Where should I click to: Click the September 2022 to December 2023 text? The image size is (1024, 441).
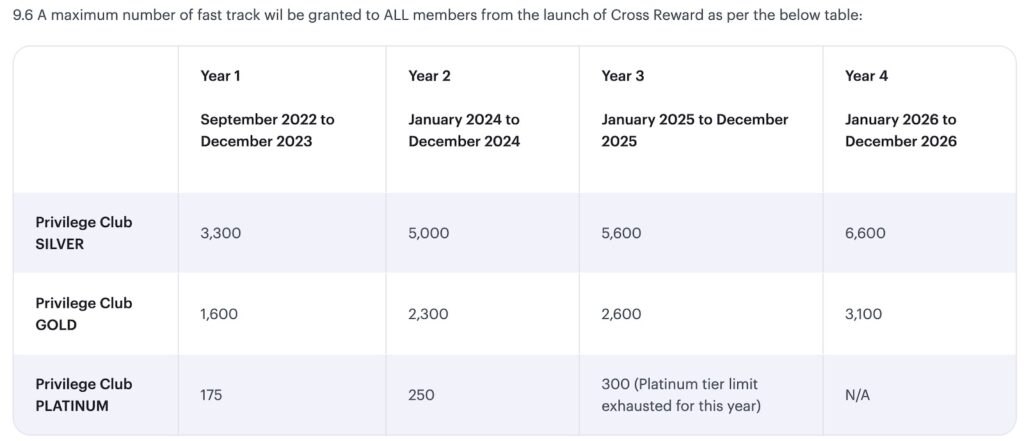(267, 130)
